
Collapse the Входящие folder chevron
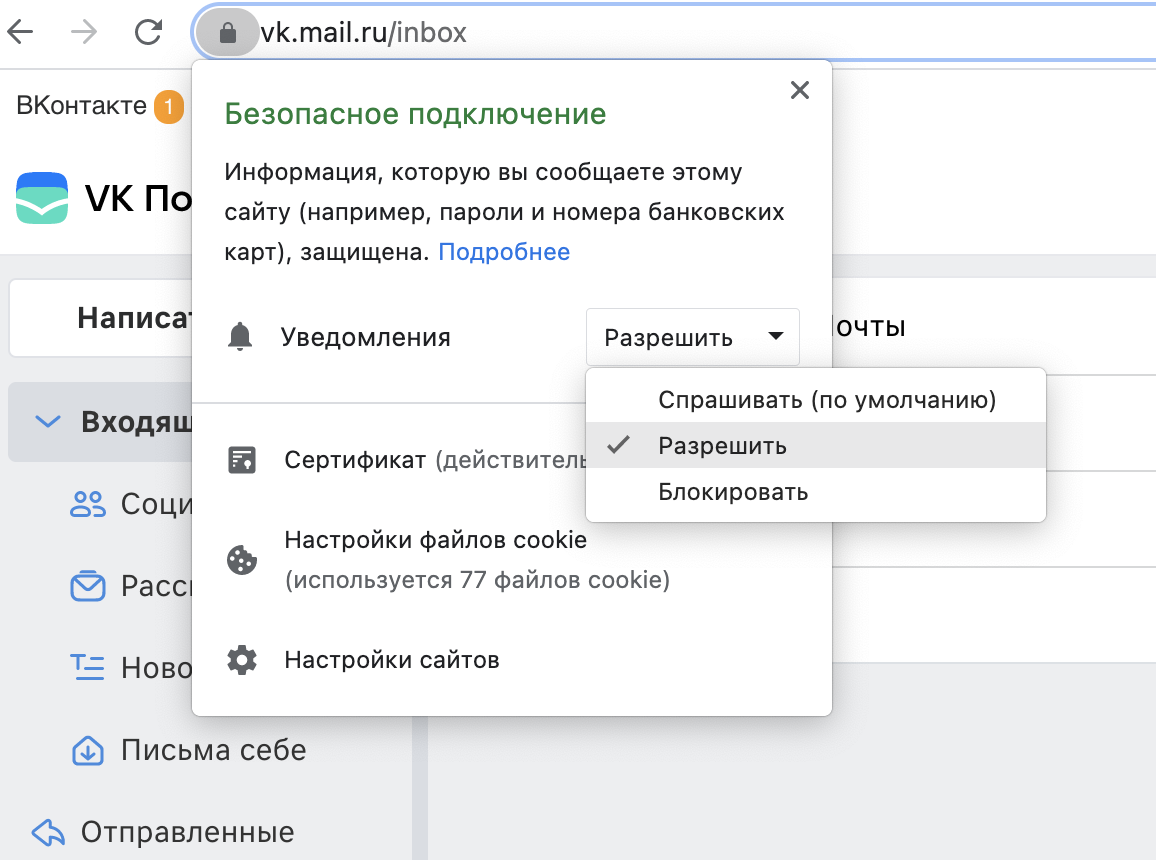click(48, 422)
